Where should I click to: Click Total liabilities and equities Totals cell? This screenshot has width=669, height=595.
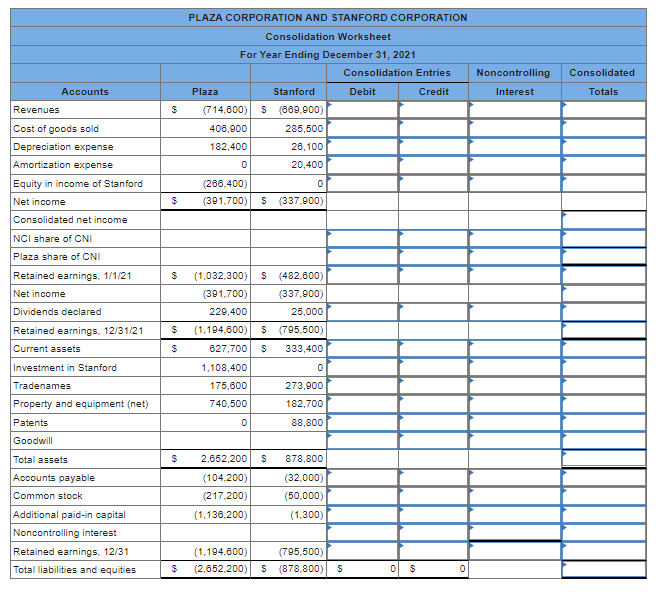(604, 569)
